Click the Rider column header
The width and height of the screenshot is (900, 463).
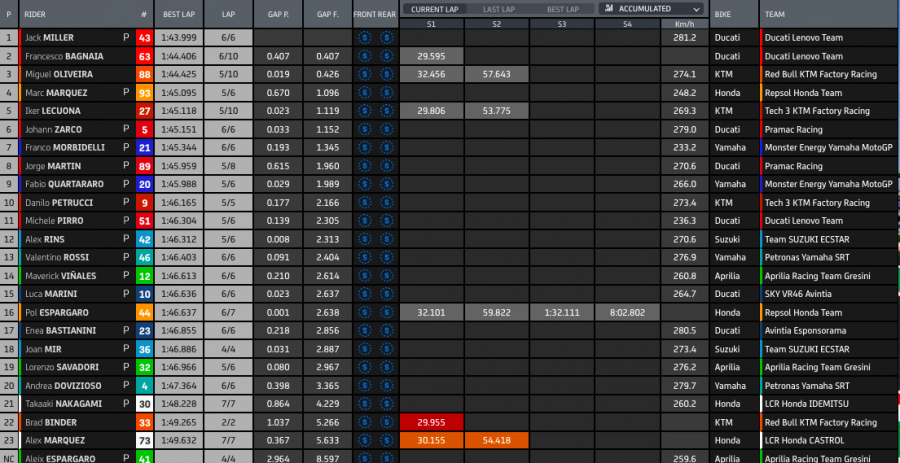[36, 15]
